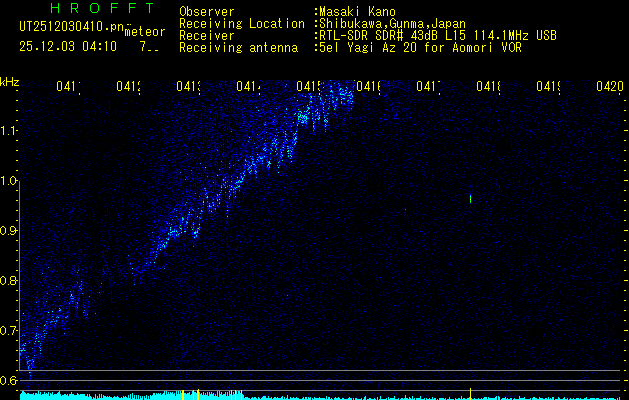Screen dimensions: 629x400
Task: Click the Receiving antenna label
Action: tap(238, 48)
